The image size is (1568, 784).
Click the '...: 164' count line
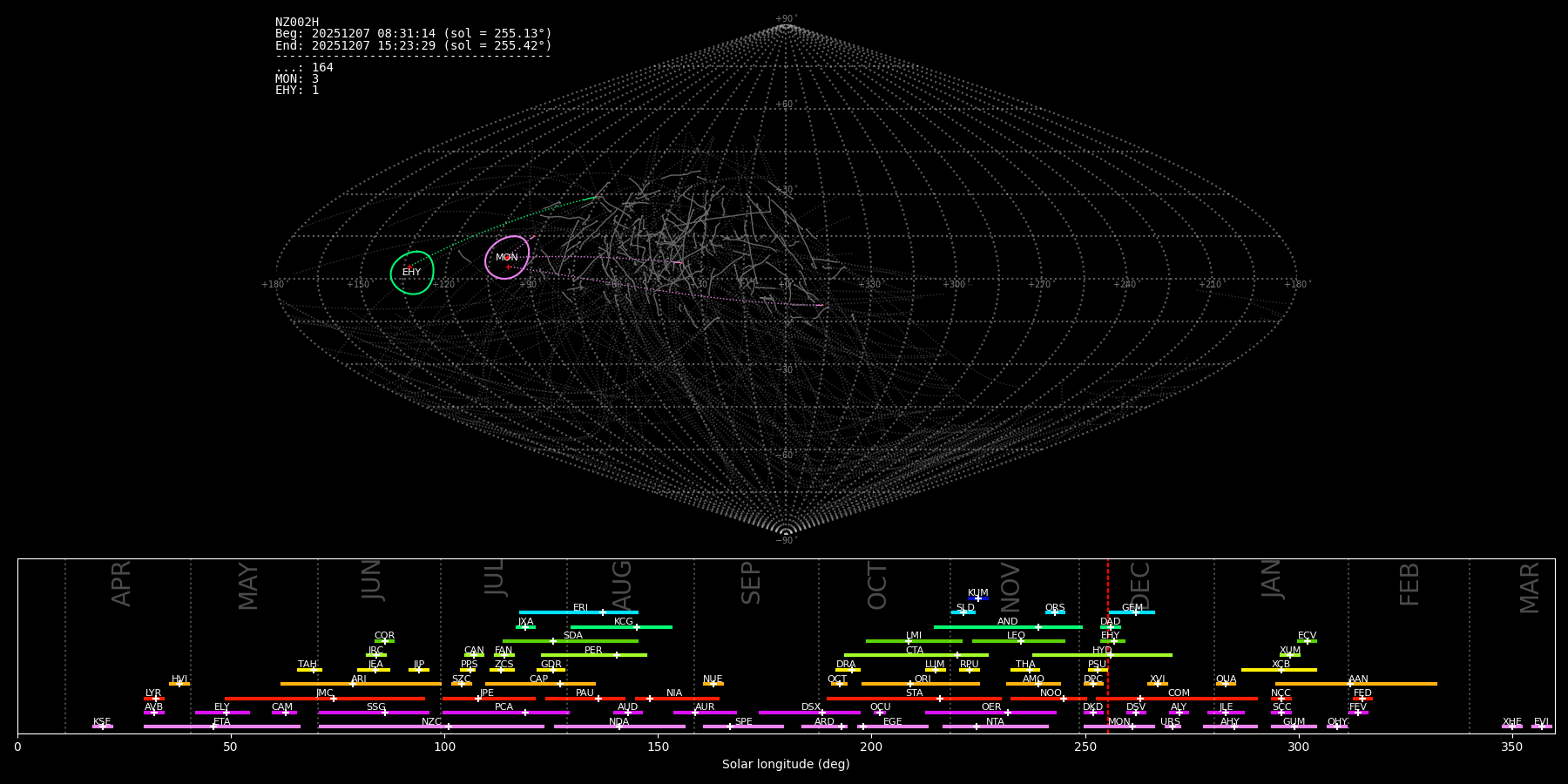click(304, 68)
